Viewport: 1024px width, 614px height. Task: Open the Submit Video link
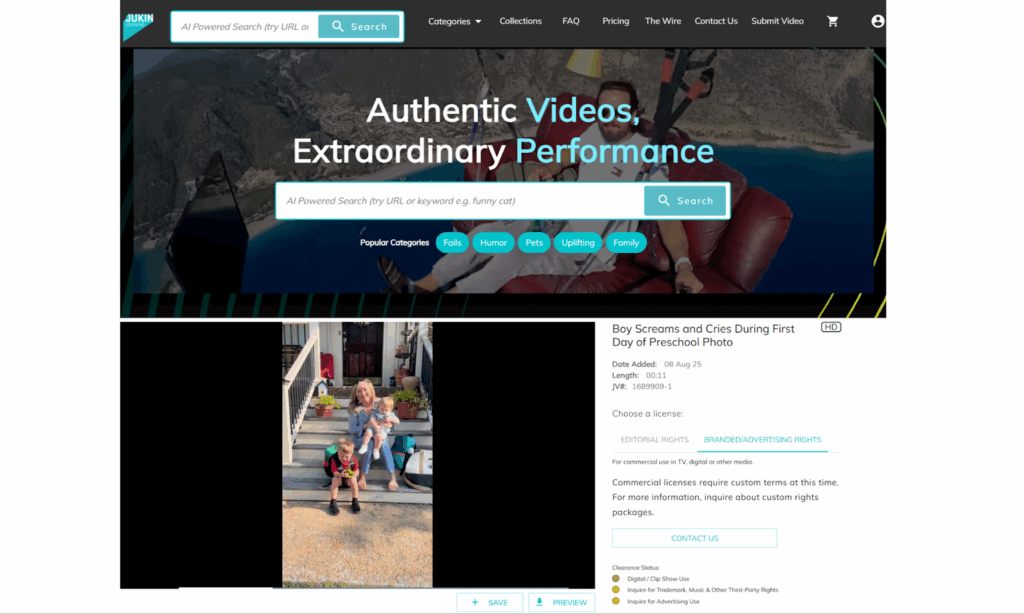pyautogui.click(x=777, y=21)
